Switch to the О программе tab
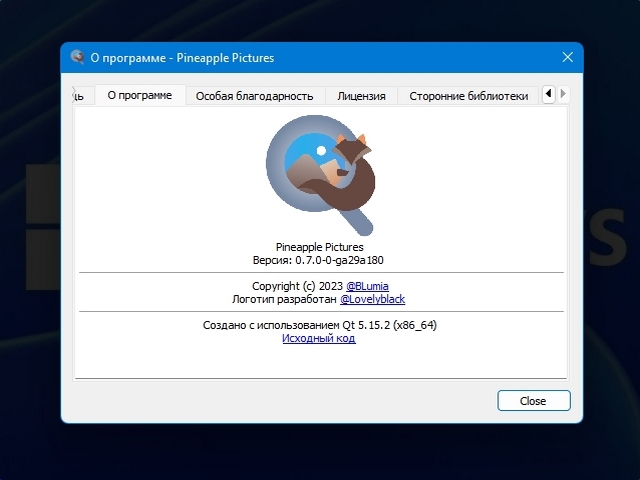Viewport: 640px width, 480px height. 140,95
